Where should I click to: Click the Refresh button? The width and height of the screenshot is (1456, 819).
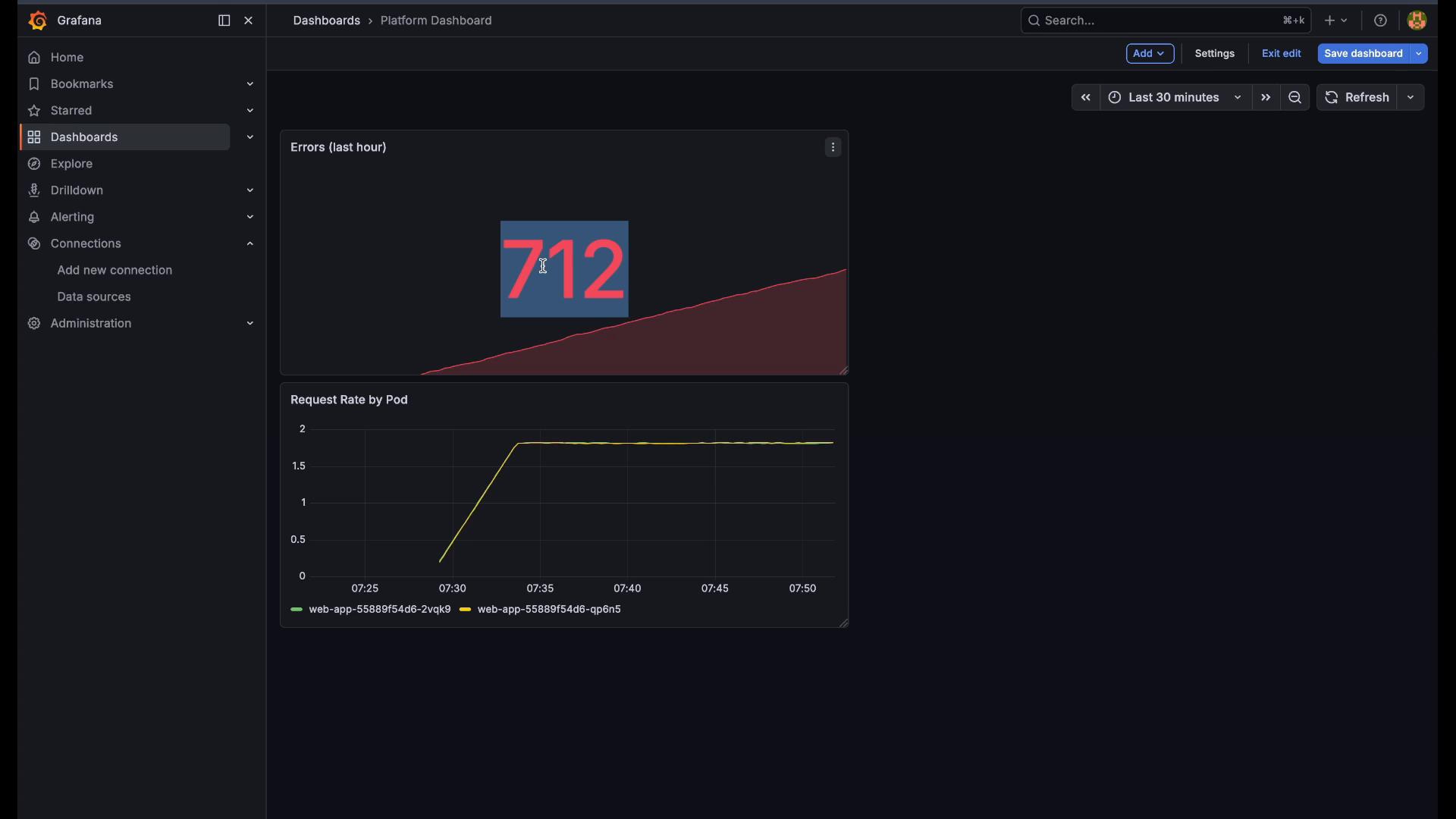(1357, 97)
